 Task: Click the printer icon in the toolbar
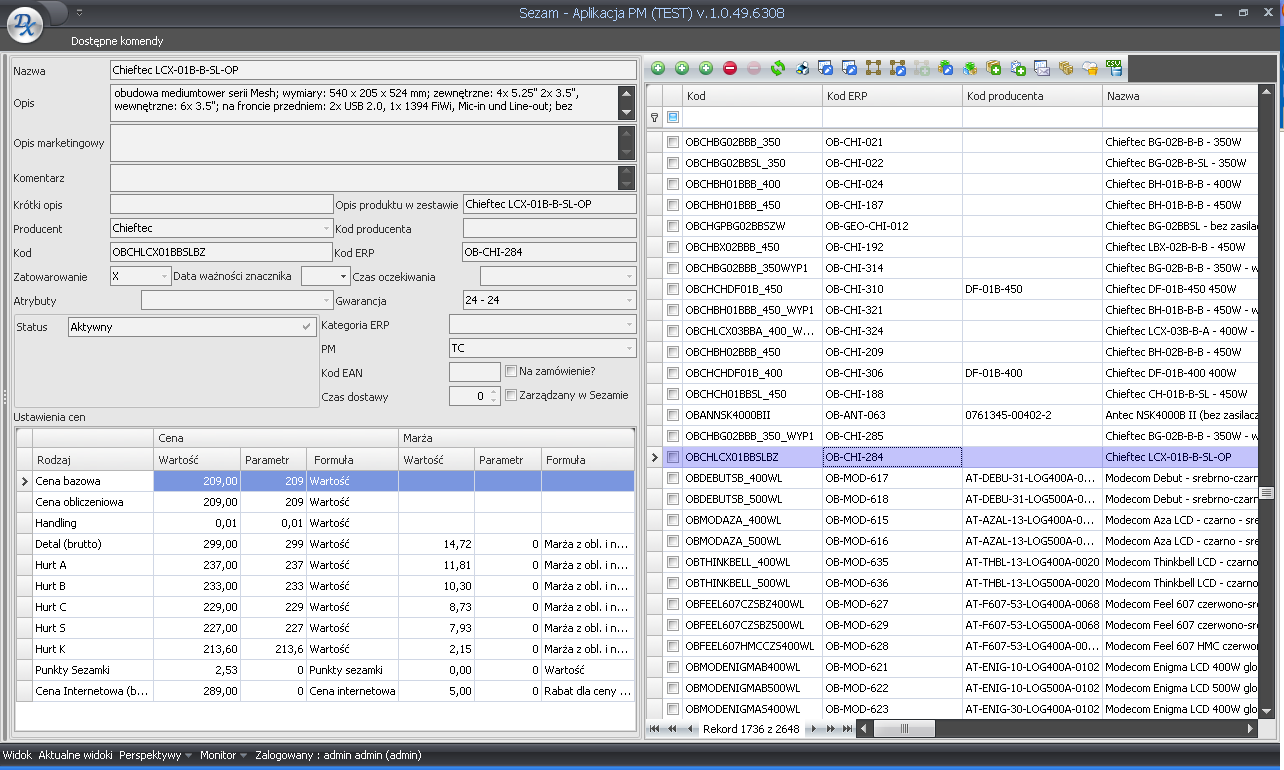pyautogui.click(x=802, y=68)
